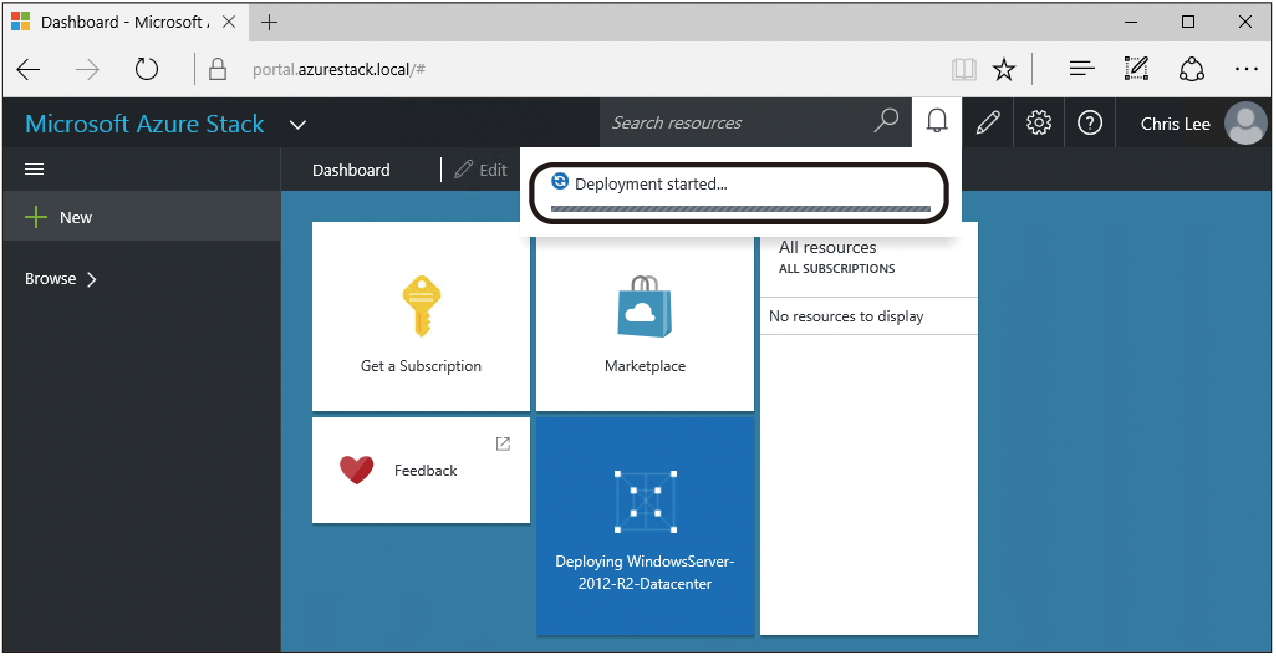The image size is (1276, 656).
Task: Click the deployment started sync icon
Action: click(x=560, y=181)
